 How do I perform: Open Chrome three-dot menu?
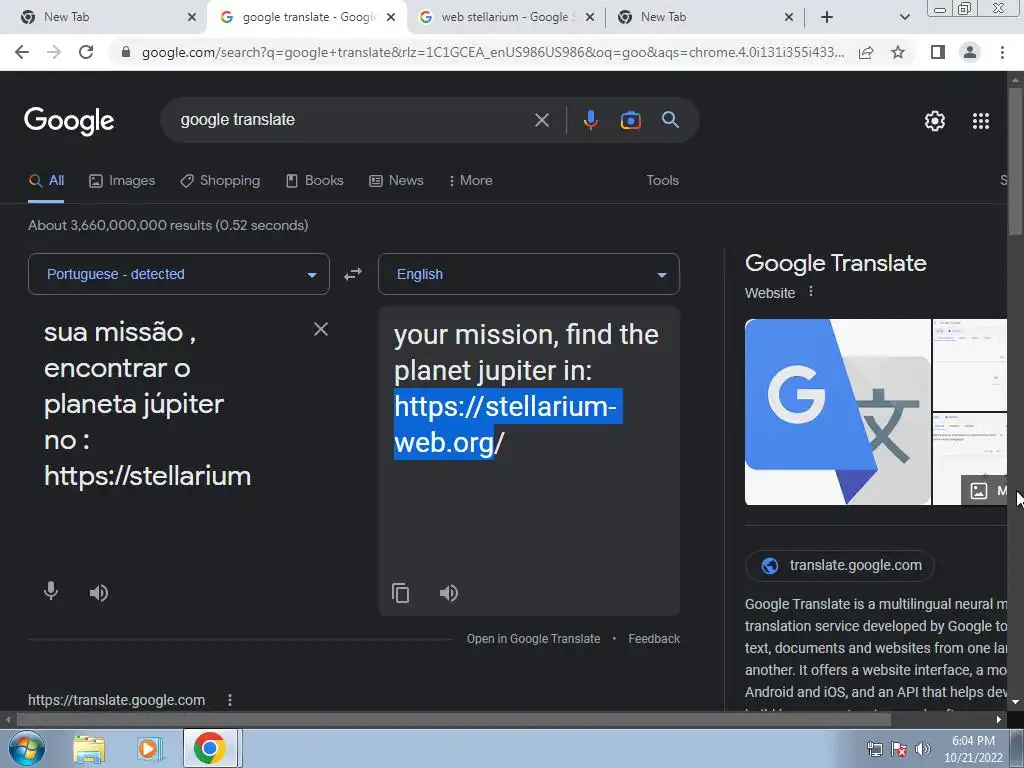point(1002,52)
